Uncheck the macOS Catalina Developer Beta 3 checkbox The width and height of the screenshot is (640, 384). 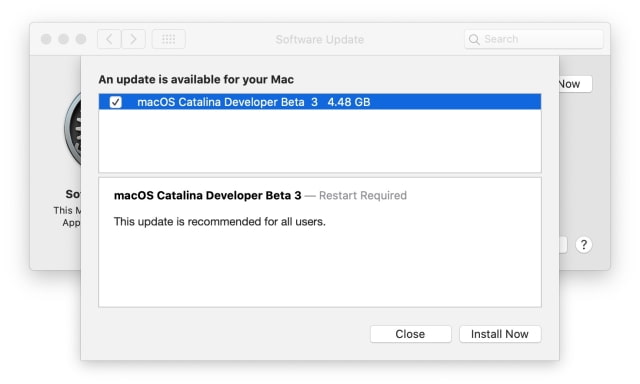[x=116, y=102]
